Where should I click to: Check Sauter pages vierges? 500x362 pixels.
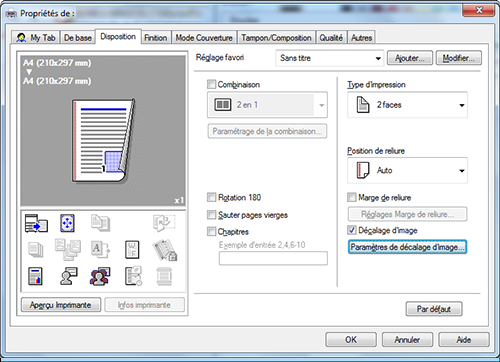[211, 215]
